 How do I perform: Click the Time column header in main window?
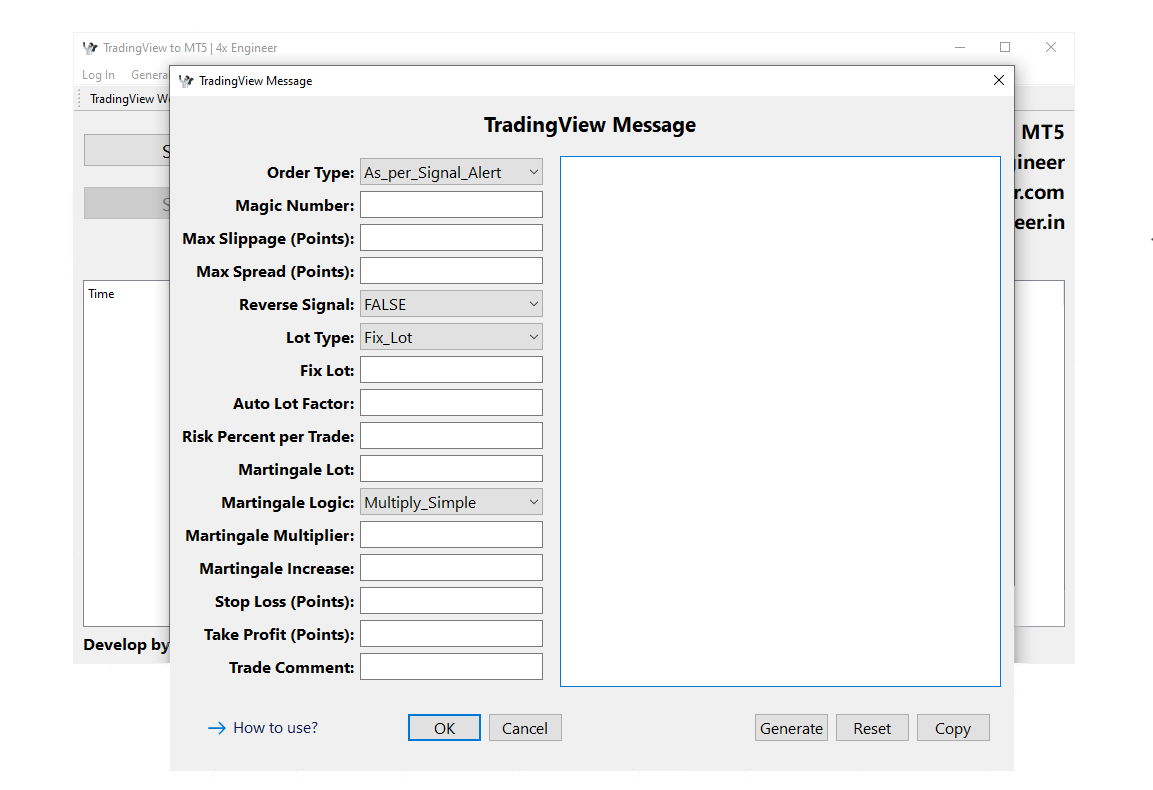click(x=101, y=293)
